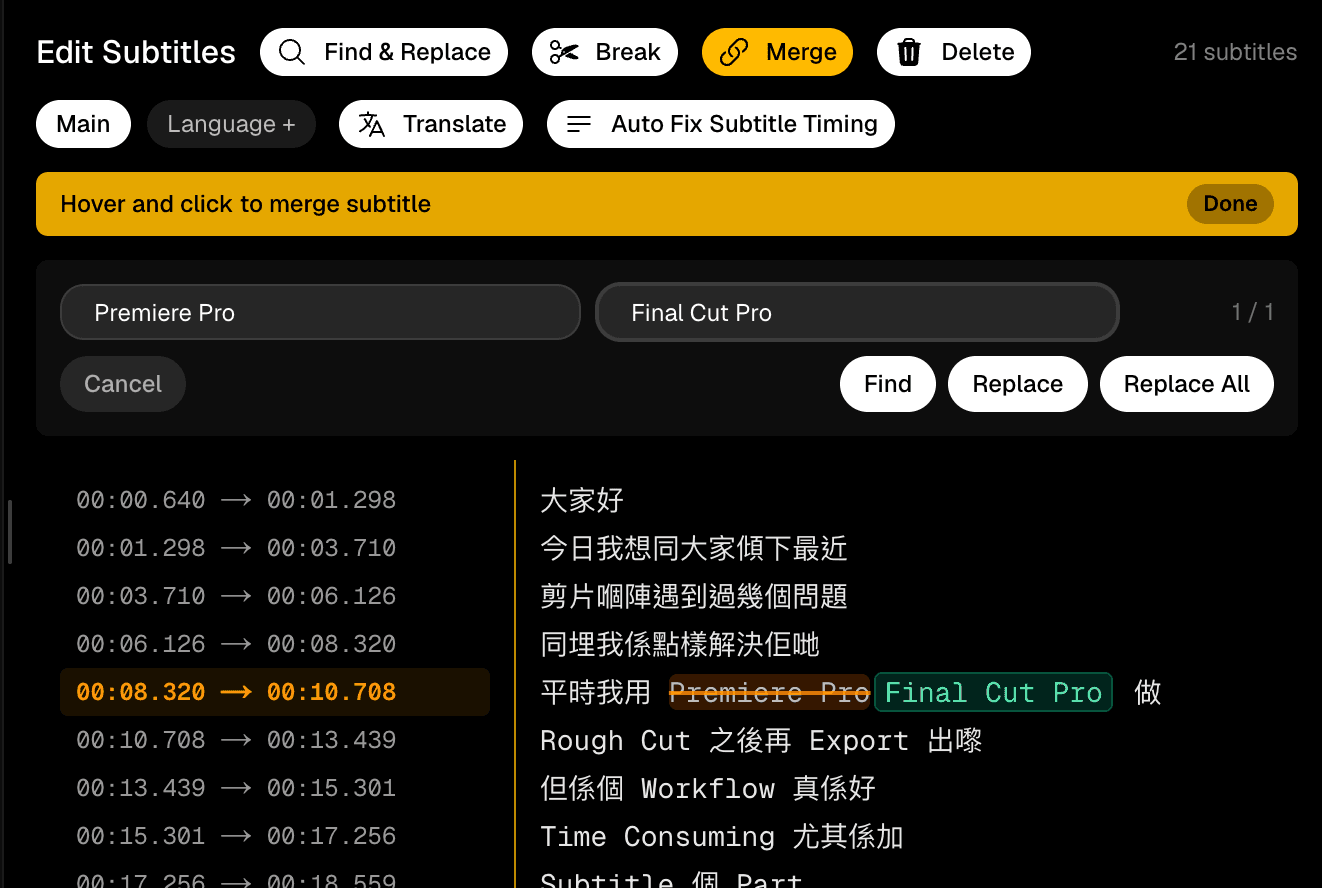The height and width of the screenshot is (888, 1322).
Task: Click the Edit Subtitles heading
Action: click(x=136, y=52)
